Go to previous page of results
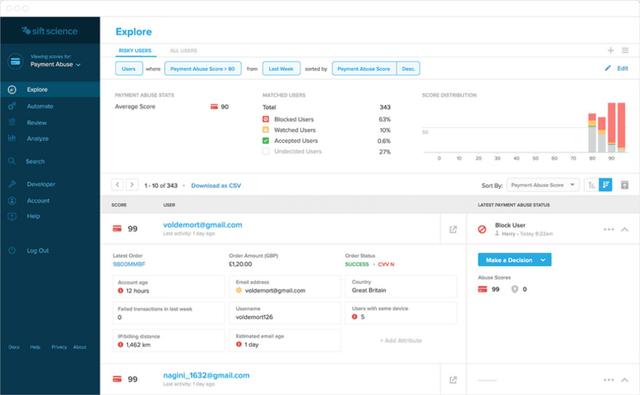 [118, 185]
